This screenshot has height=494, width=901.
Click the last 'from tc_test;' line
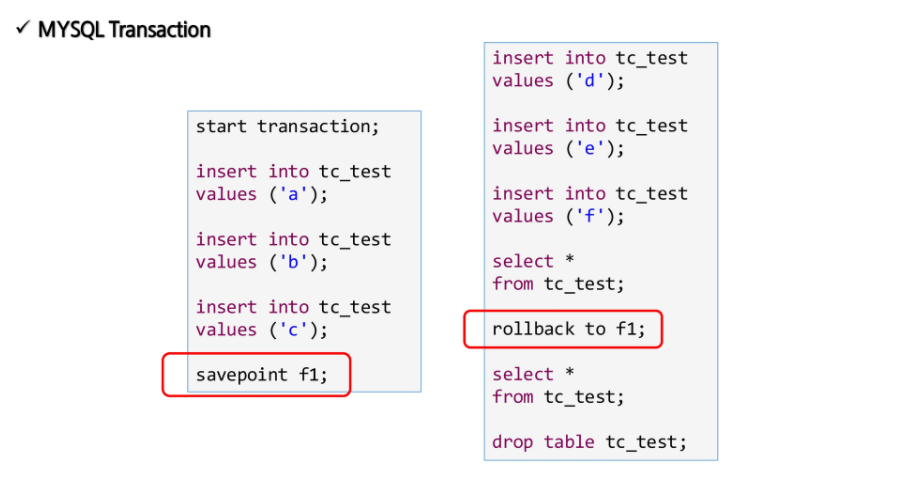[x=558, y=397]
